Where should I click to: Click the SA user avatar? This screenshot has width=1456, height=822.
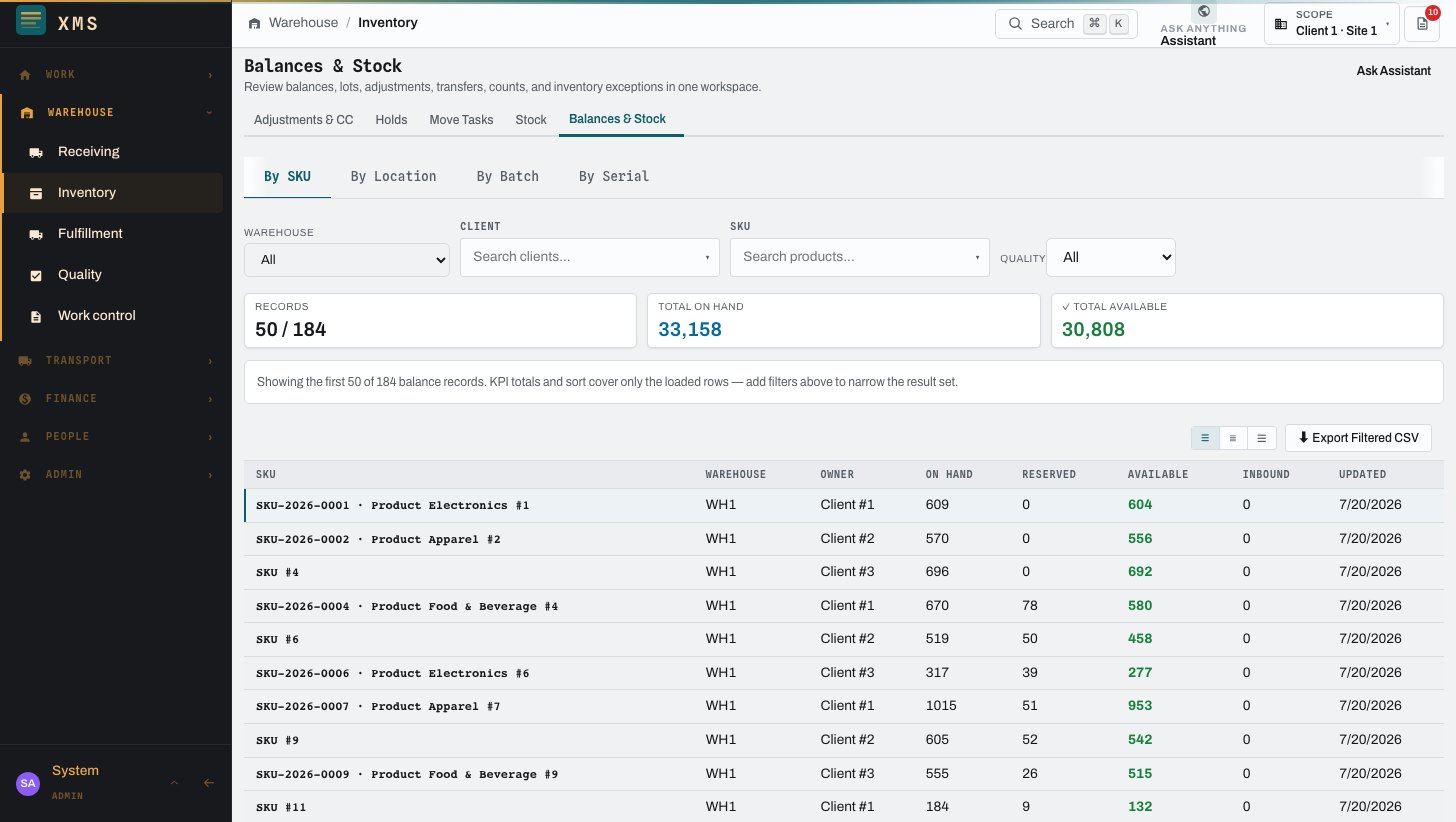pos(28,783)
